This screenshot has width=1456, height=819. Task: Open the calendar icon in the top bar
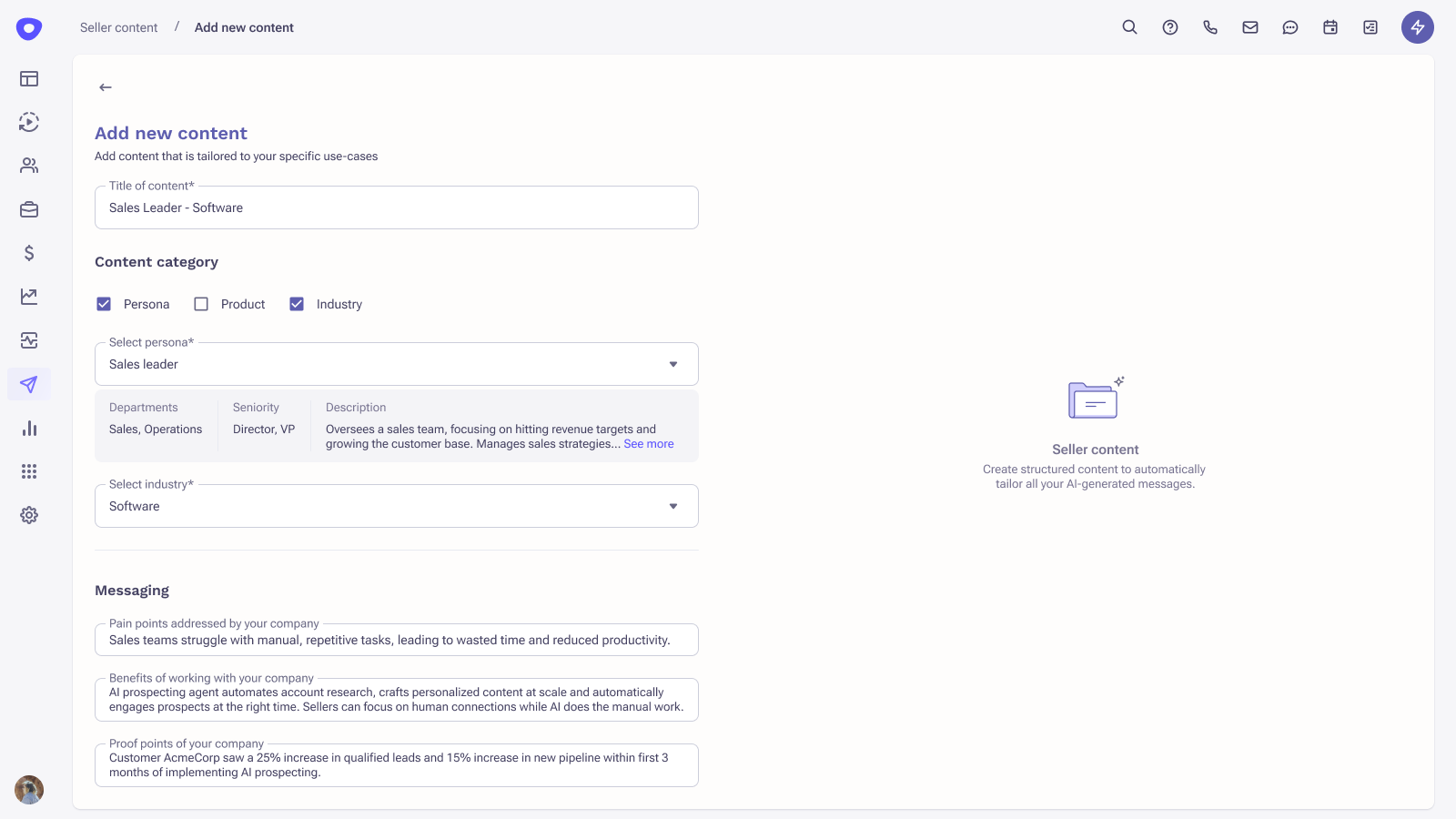click(x=1330, y=27)
